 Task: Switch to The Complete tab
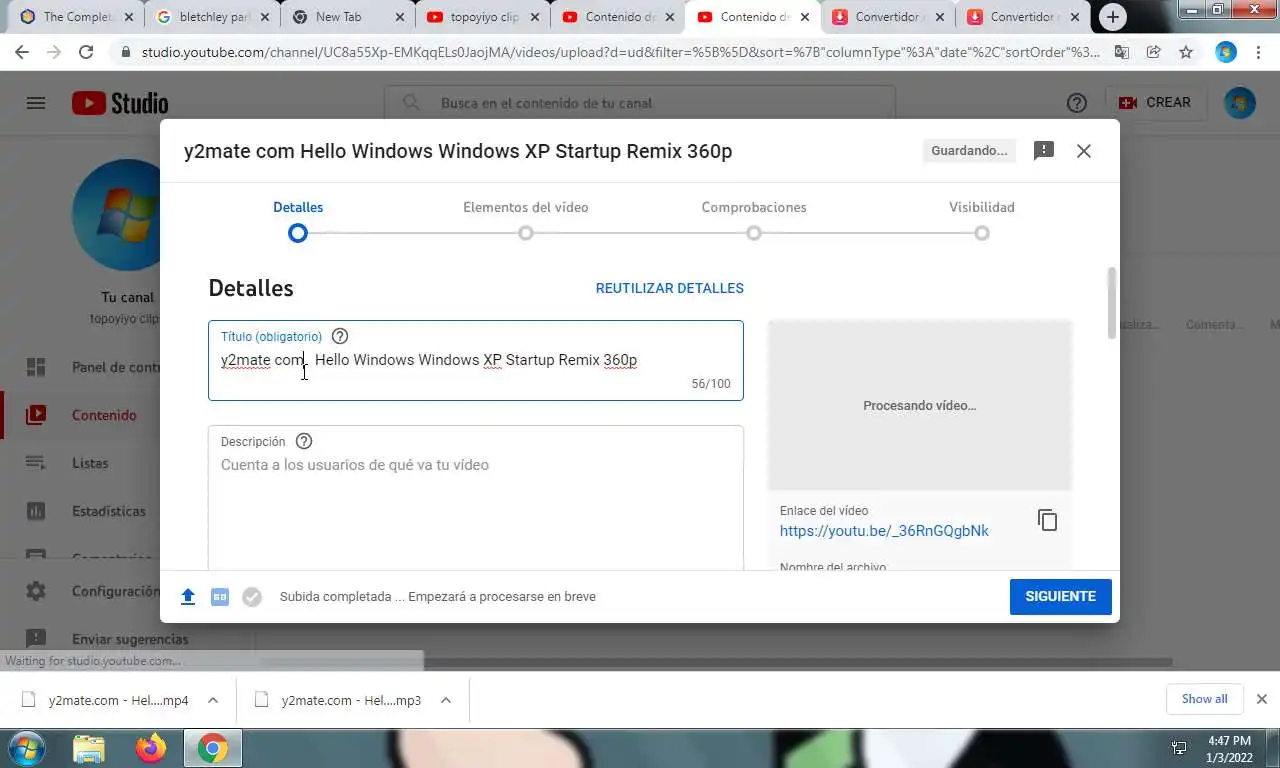pyautogui.click(x=77, y=17)
